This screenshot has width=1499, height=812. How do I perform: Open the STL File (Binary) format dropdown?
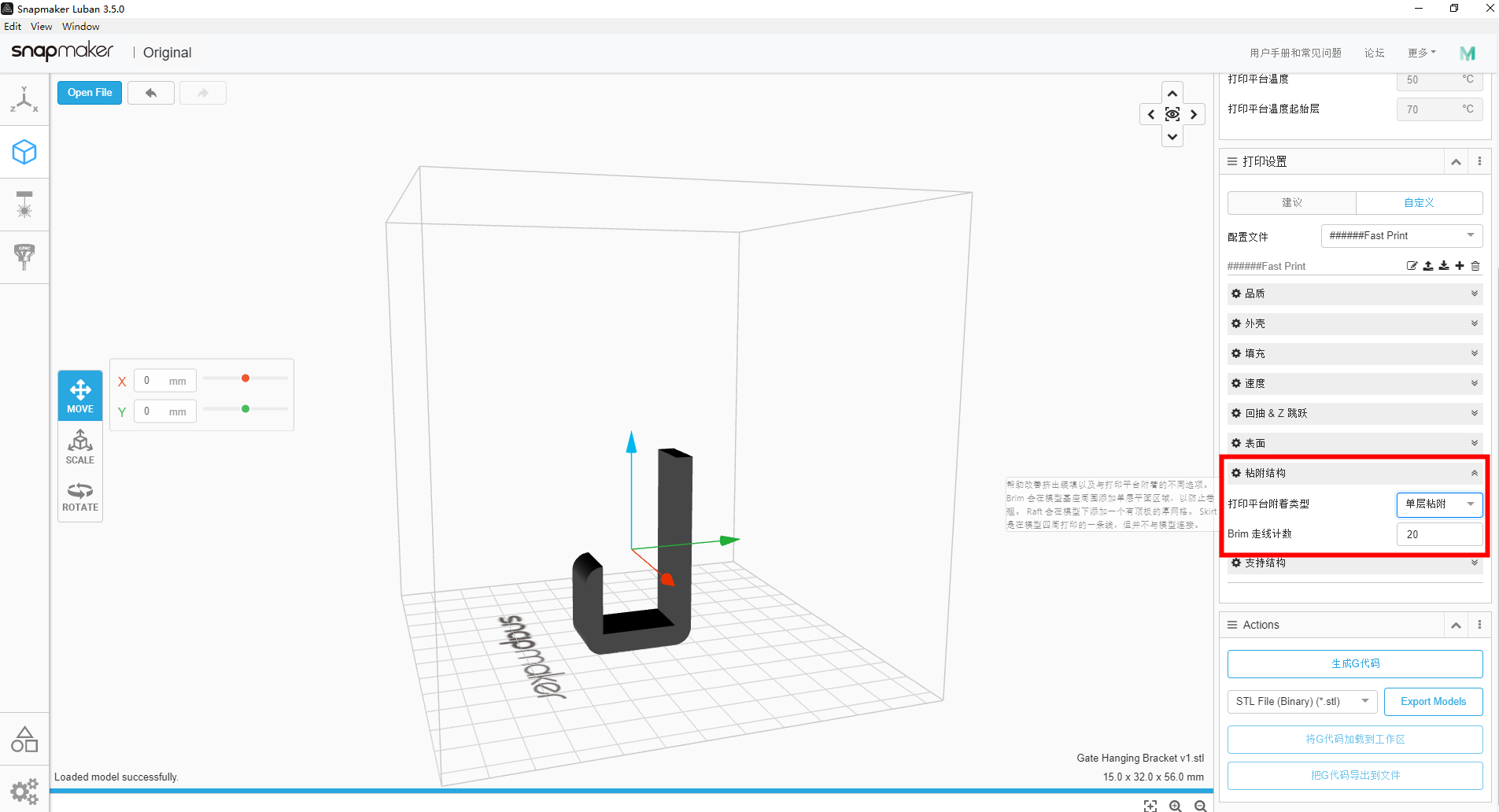point(1302,701)
